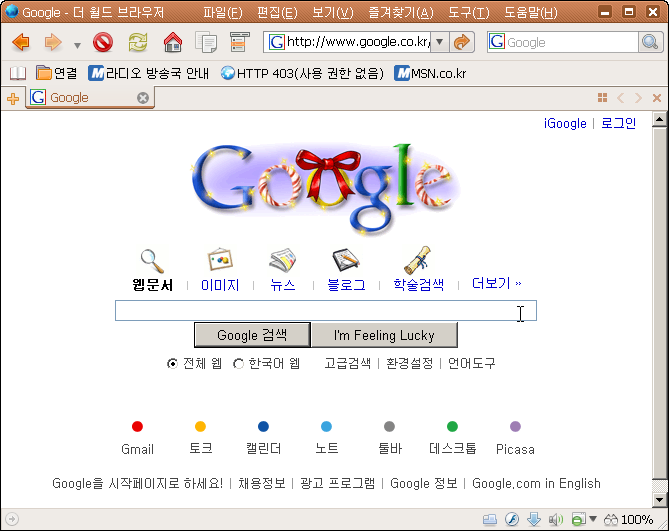Click the red Stop loading icon

click(x=103, y=42)
